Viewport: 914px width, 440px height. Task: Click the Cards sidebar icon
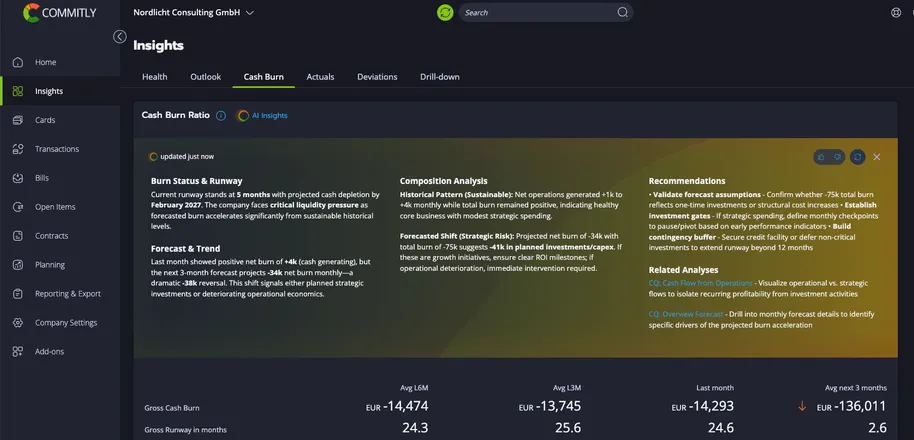[x=18, y=120]
